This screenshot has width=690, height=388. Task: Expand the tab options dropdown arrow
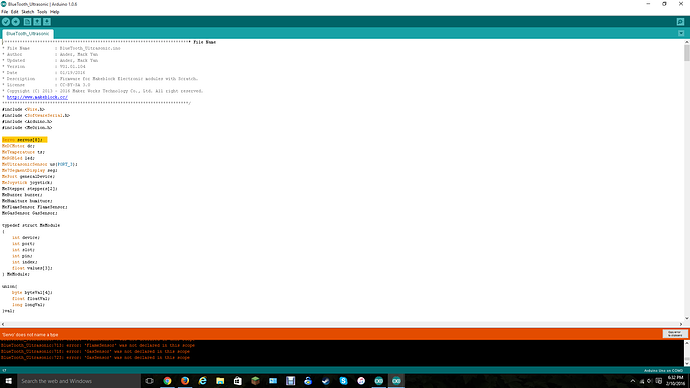pyautogui.click(x=681, y=33)
